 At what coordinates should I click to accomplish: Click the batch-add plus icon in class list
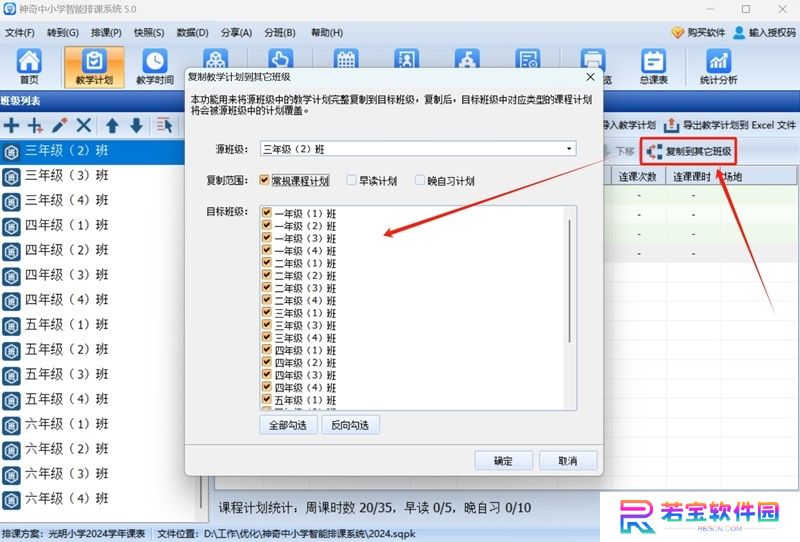35,125
